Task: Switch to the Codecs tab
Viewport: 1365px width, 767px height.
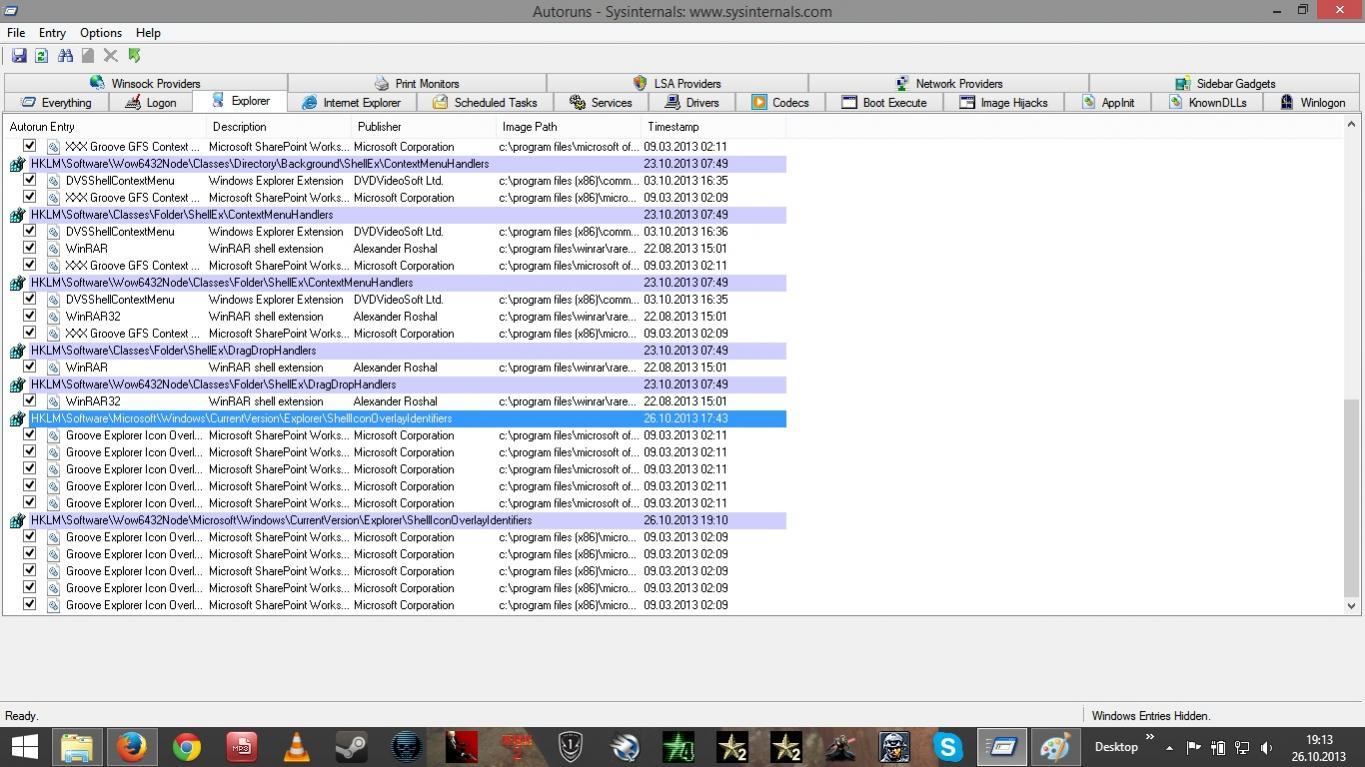Action: (780, 102)
